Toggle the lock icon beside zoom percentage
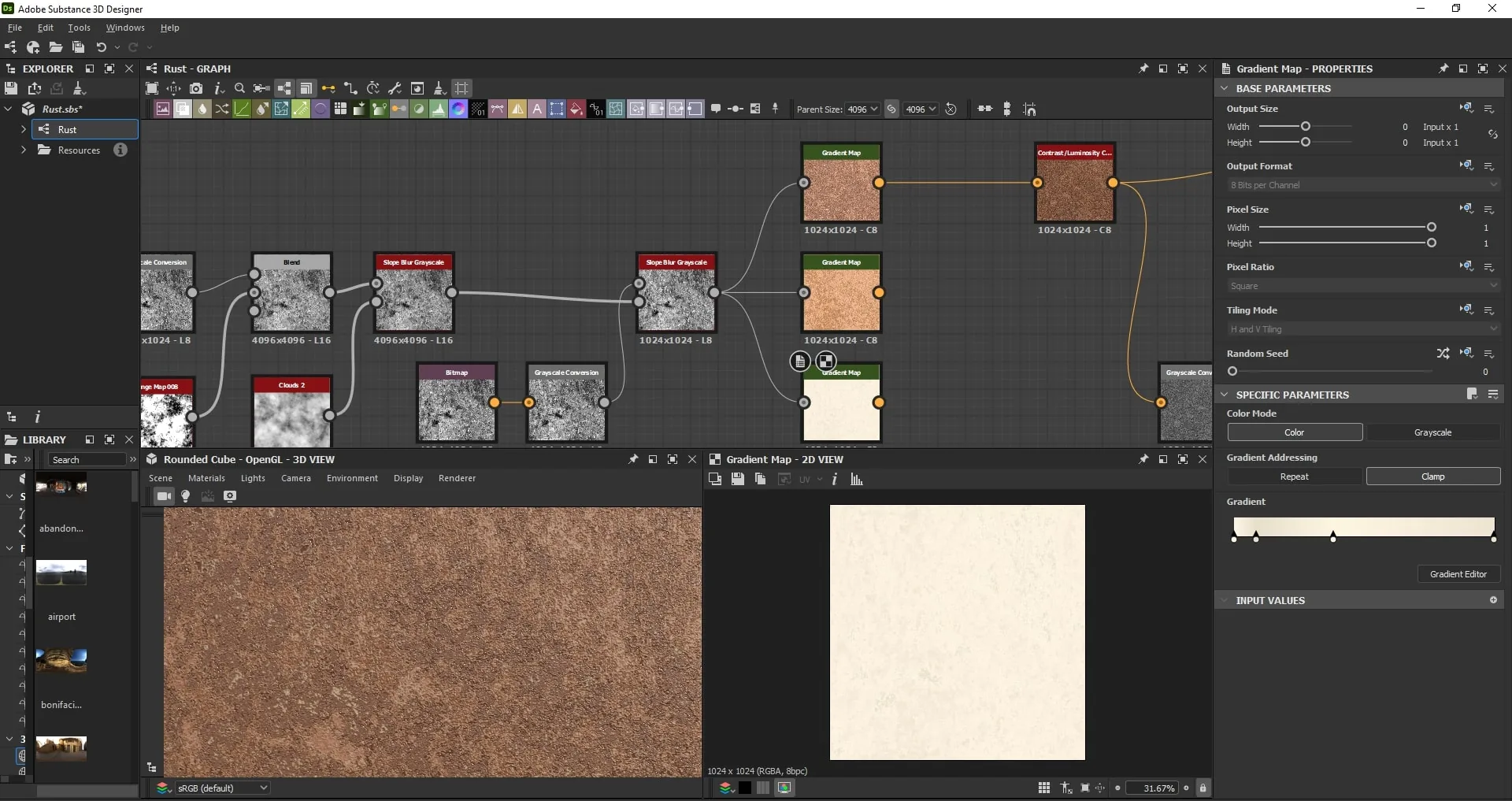The image size is (1512, 801). [x=1203, y=788]
